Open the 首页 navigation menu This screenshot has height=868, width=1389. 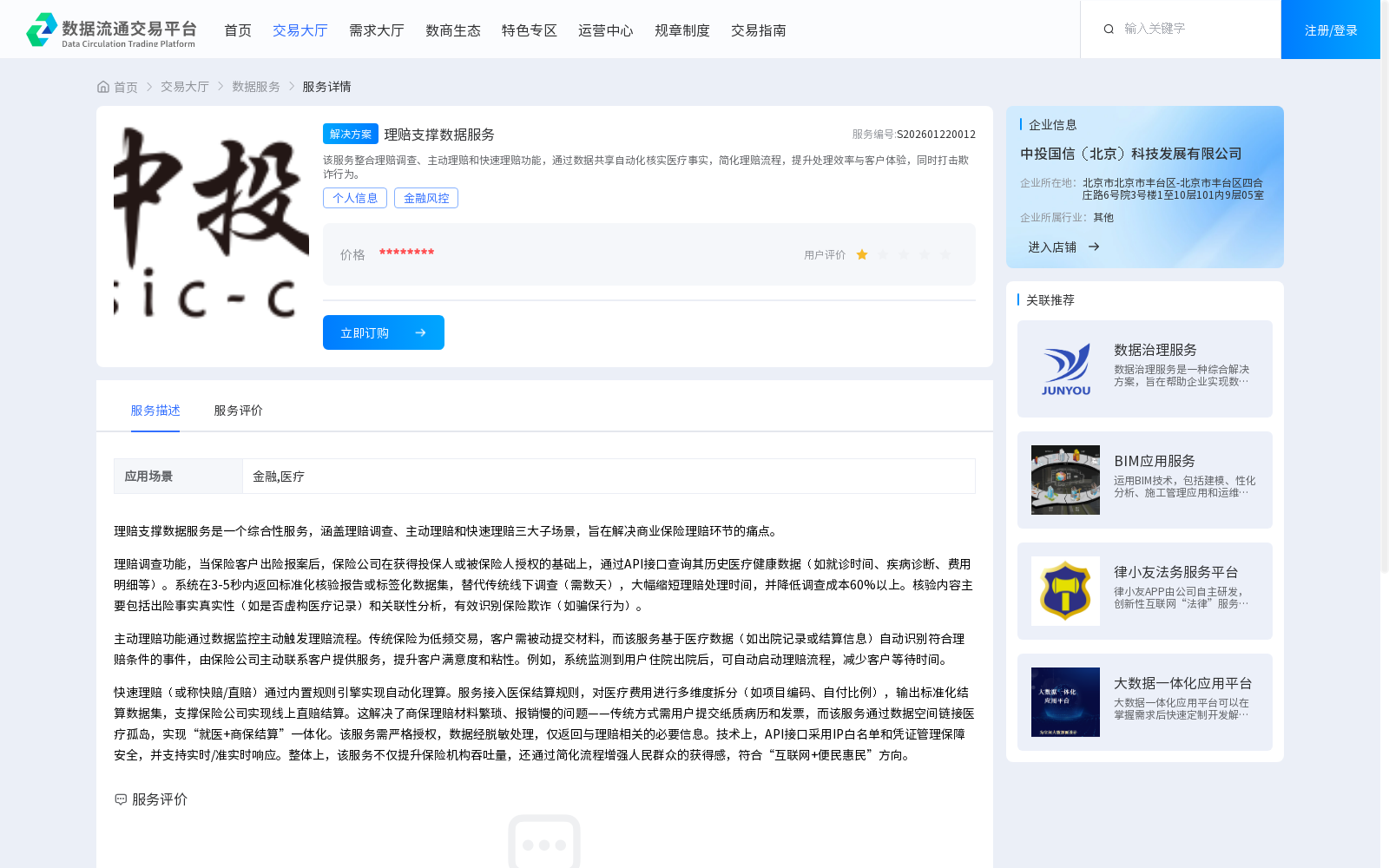238,30
